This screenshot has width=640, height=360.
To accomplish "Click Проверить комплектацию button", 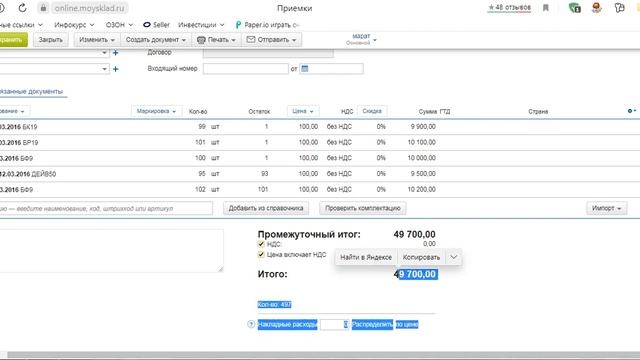I will [x=362, y=208].
